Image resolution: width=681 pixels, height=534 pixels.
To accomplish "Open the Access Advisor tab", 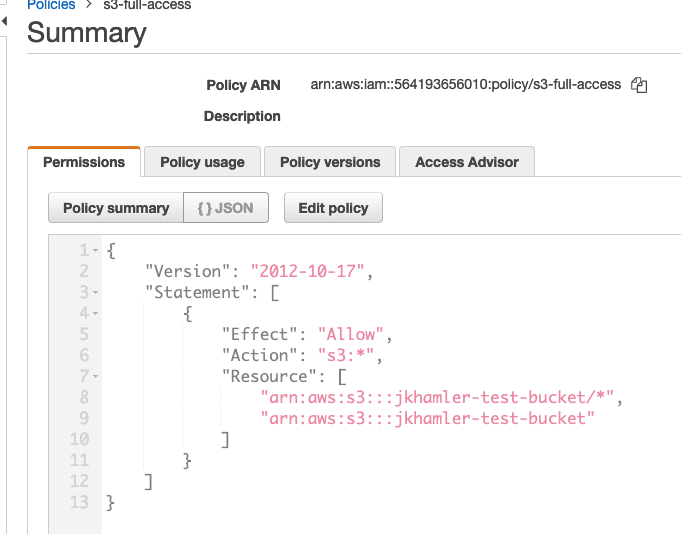I will (x=467, y=162).
